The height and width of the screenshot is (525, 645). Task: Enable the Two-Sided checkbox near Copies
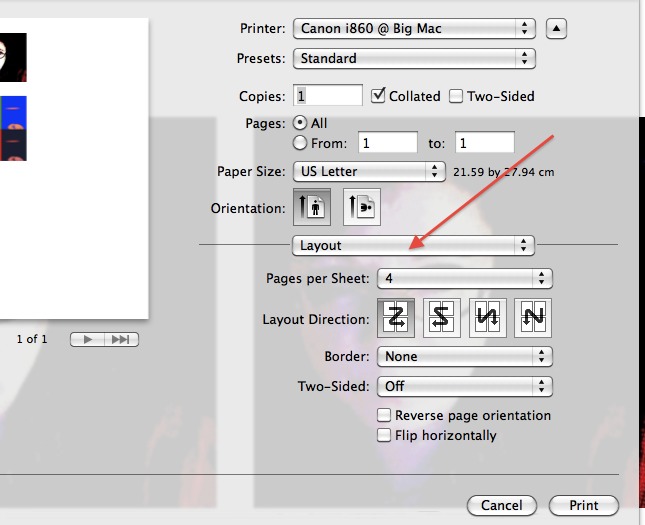456,96
